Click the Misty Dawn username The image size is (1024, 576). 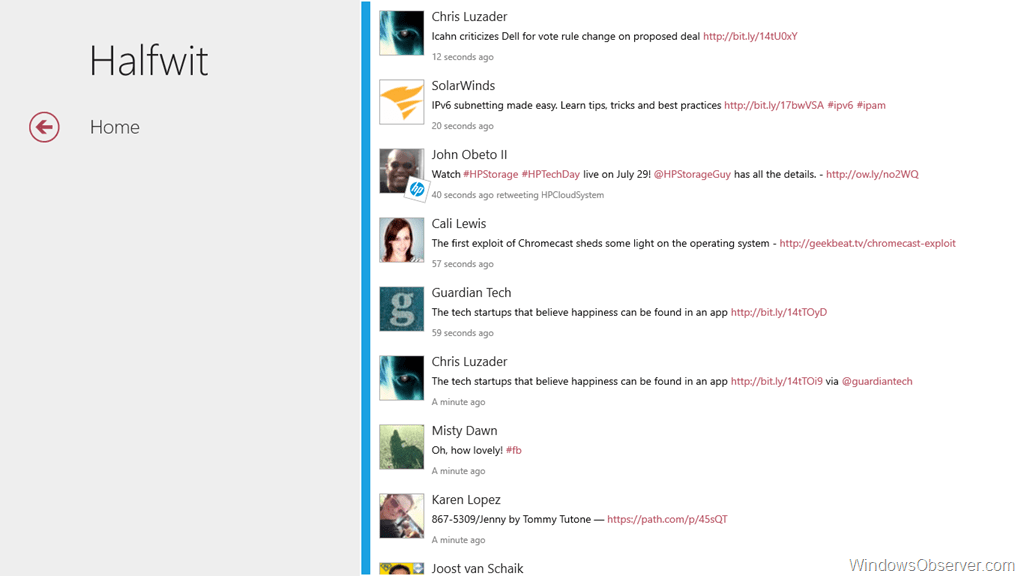tap(464, 431)
